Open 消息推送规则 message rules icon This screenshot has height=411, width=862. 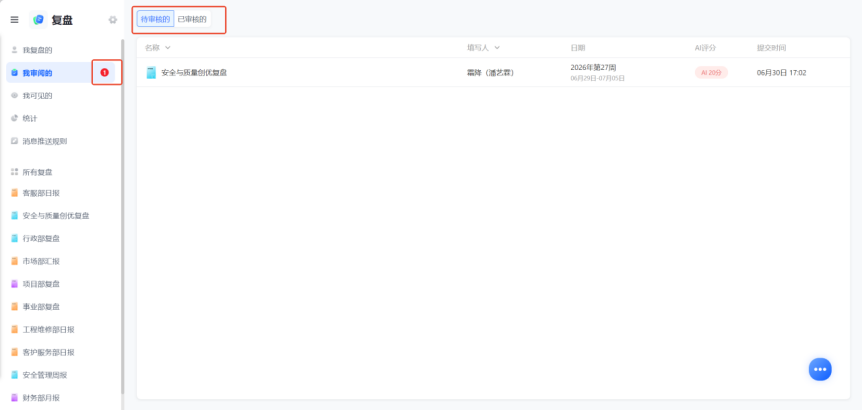pyautogui.click(x=14, y=141)
